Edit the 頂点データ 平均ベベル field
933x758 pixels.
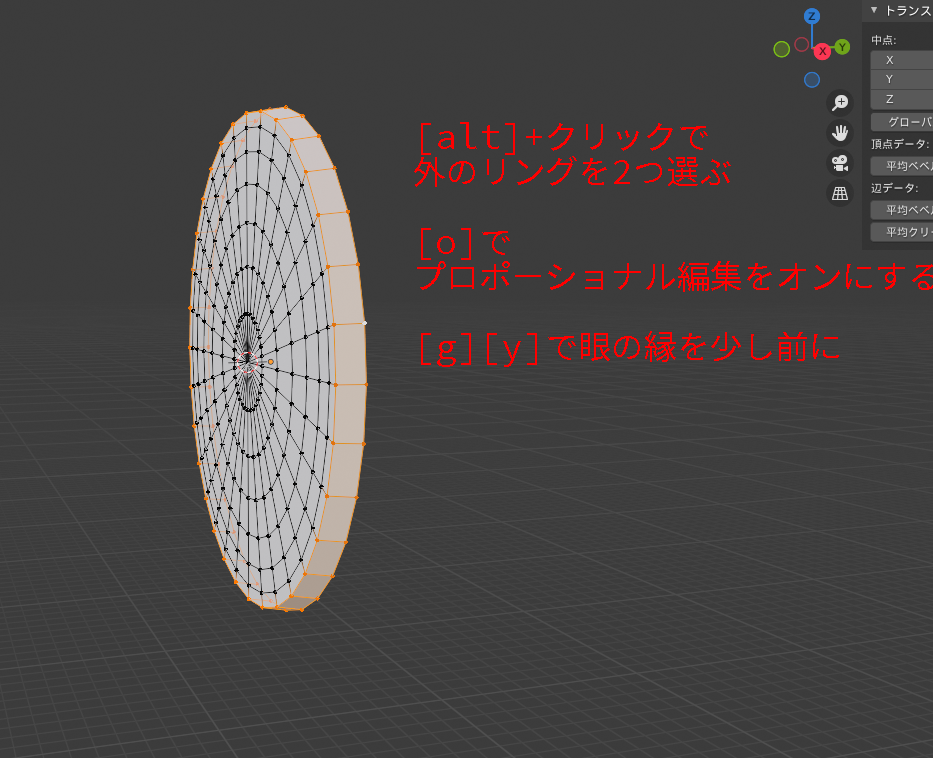pos(905,166)
